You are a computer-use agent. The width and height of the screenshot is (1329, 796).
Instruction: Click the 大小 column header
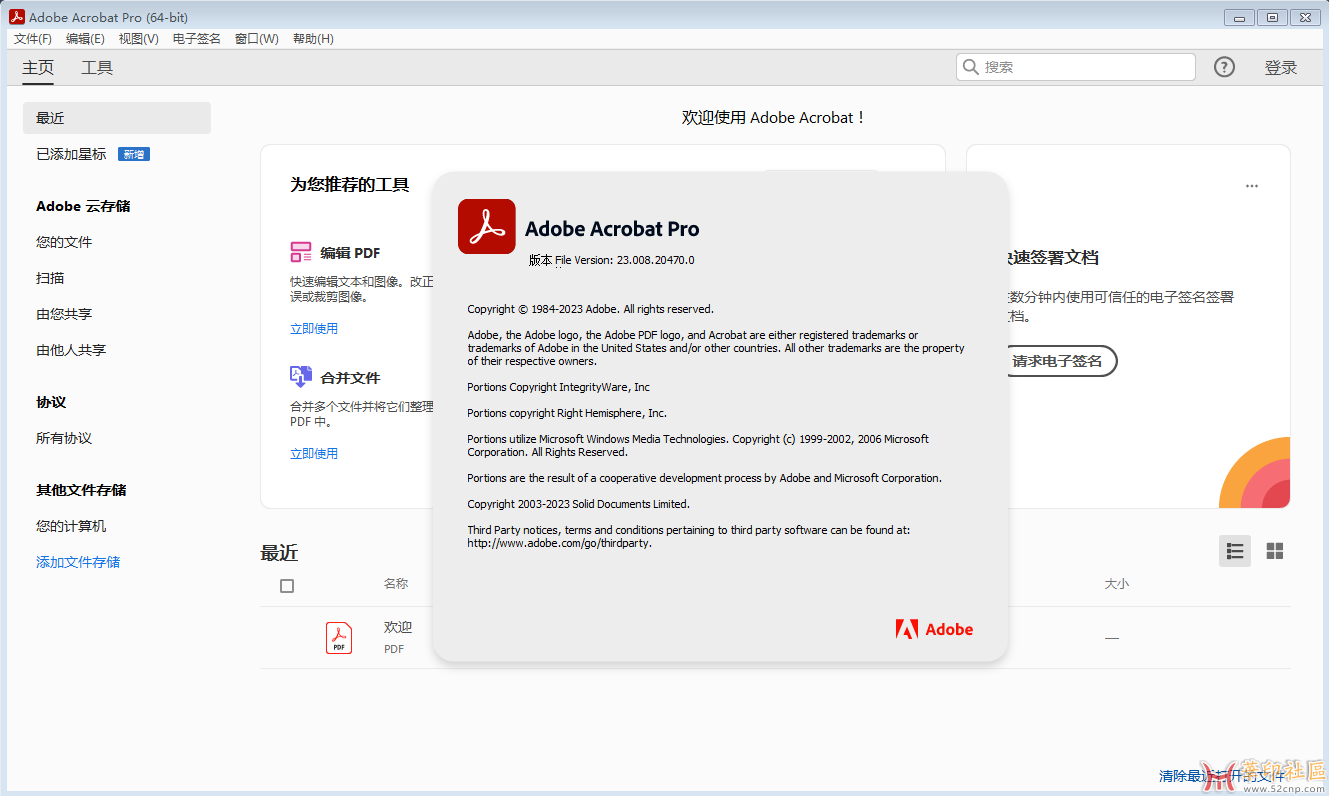pos(1117,583)
